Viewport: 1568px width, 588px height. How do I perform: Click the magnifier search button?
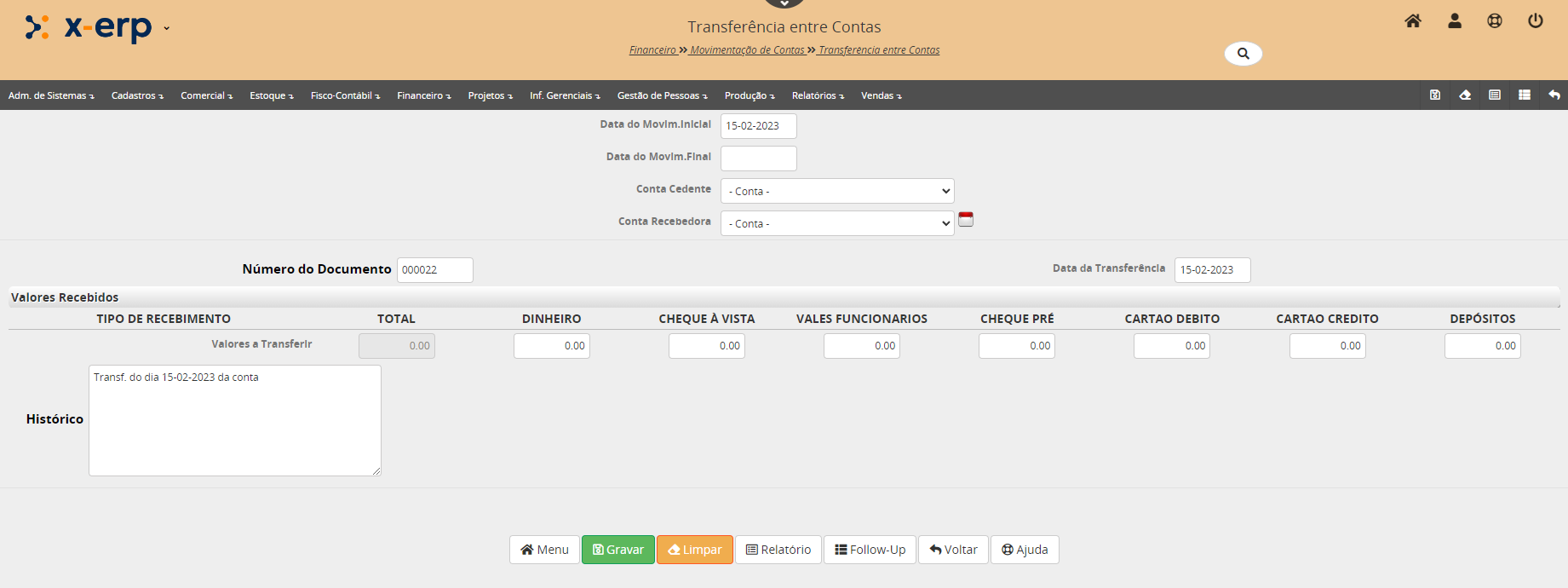tap(1243, 54)
